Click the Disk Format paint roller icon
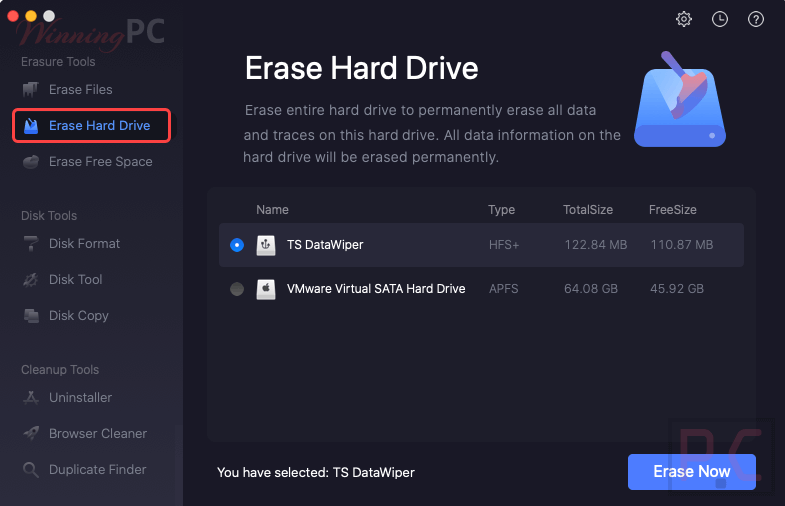785x506 pixels. coord(31,244)
